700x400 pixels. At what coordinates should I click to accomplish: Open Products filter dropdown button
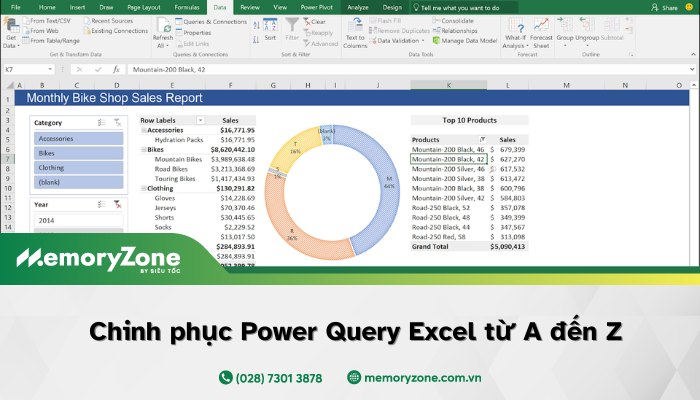(x=482, y=139)
